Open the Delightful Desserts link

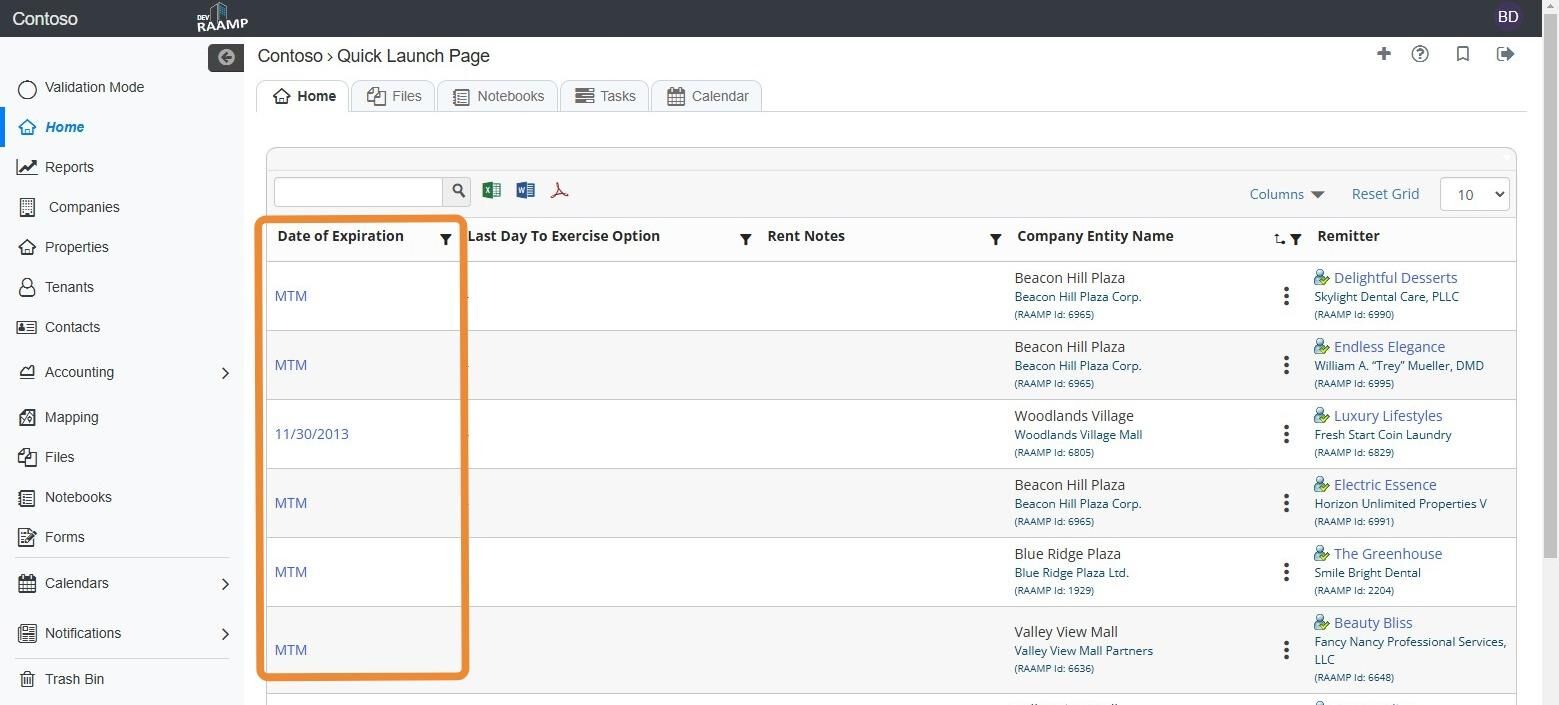click(x=1395, y=278)
